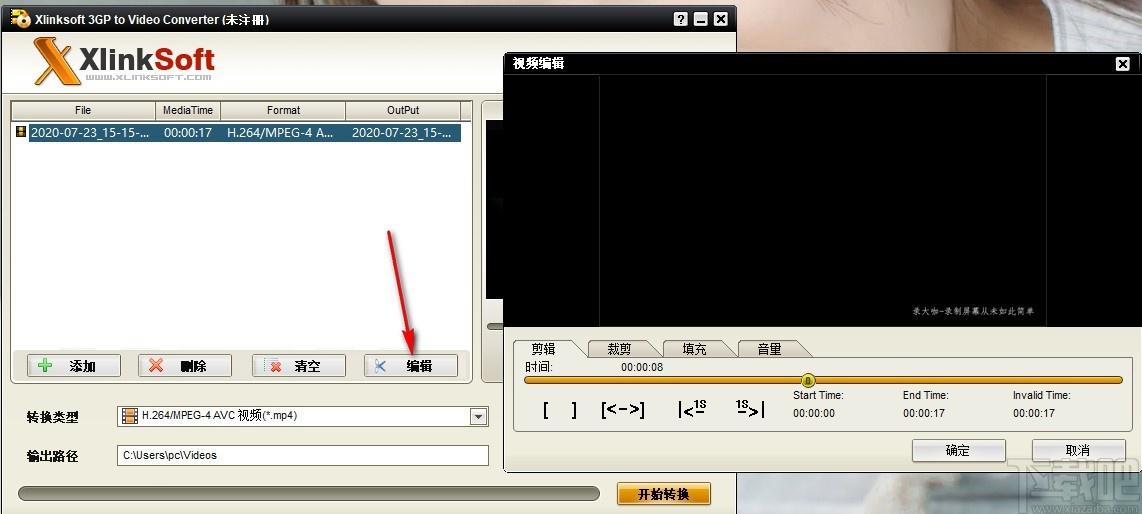Screen dimensions: 1142x514
Task: Close the 视频编辑 dialog
Action: [x=1122, y=64]
